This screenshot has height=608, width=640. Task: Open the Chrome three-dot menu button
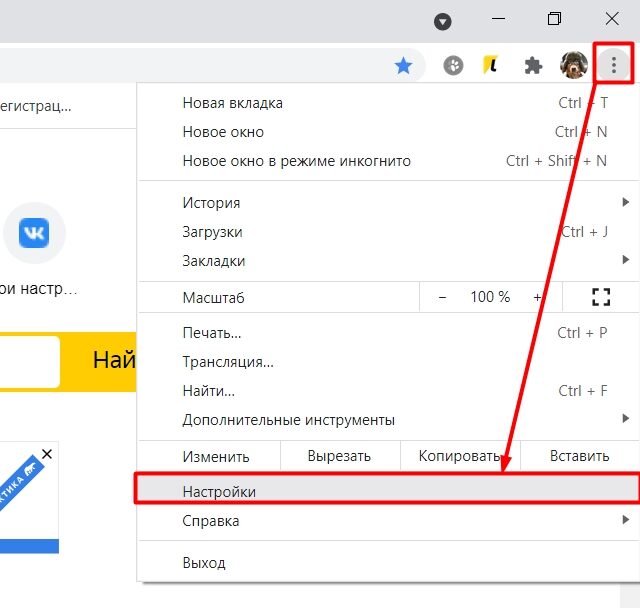coord(614,66)
